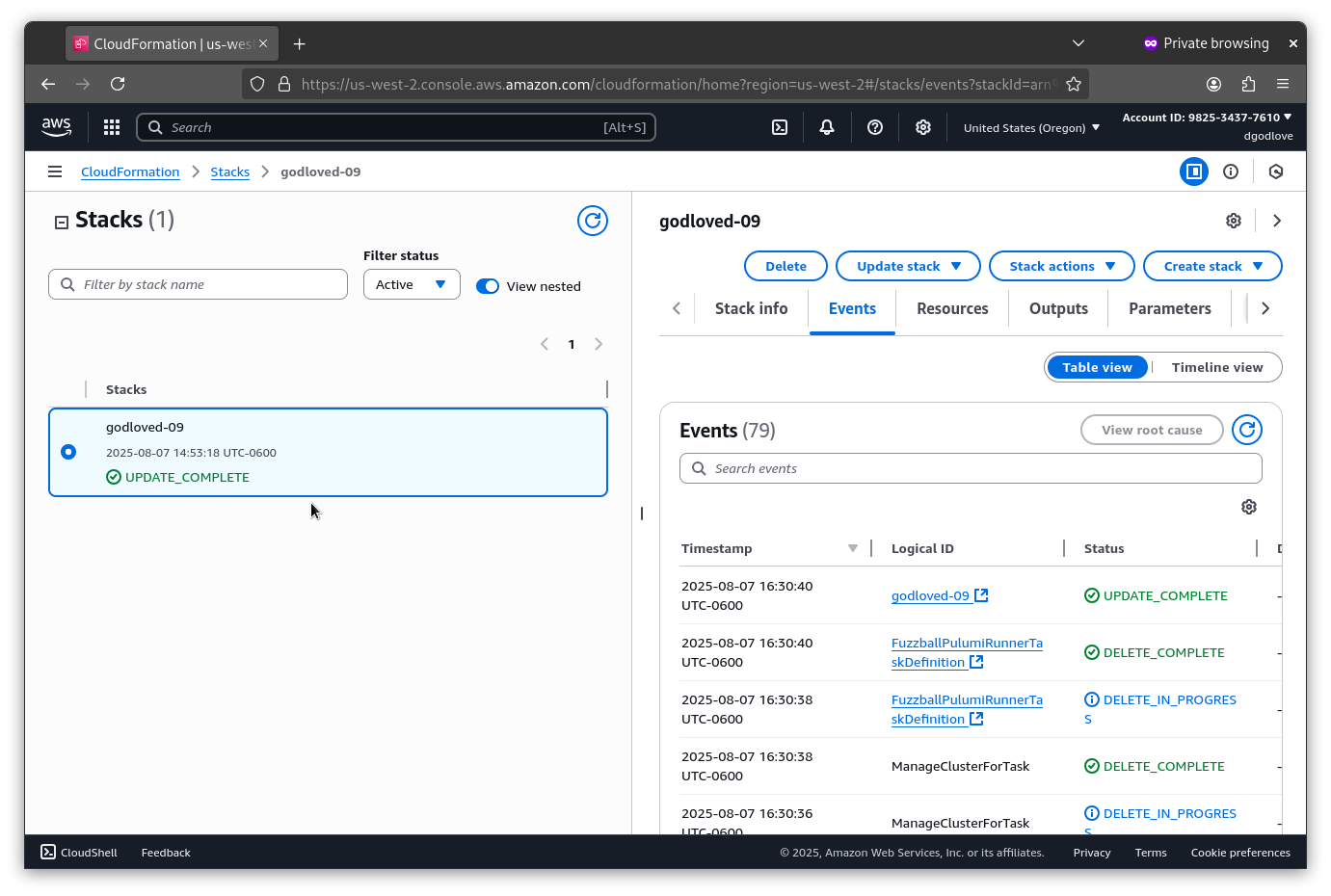Open events table preferences gear
The image size is (1331, 896).
pos(1249,507)
